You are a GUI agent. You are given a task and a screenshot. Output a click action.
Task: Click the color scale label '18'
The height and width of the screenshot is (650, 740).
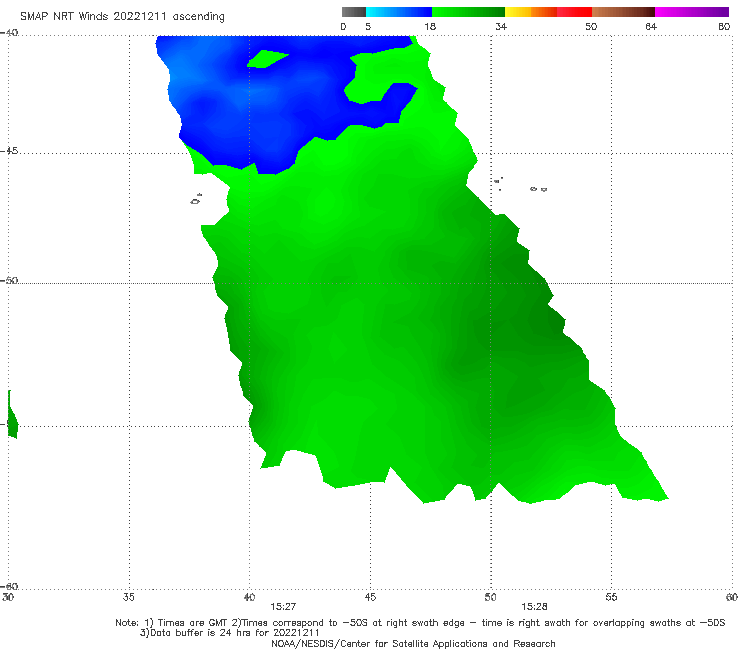pyautogui.click(x=430, y=26)
